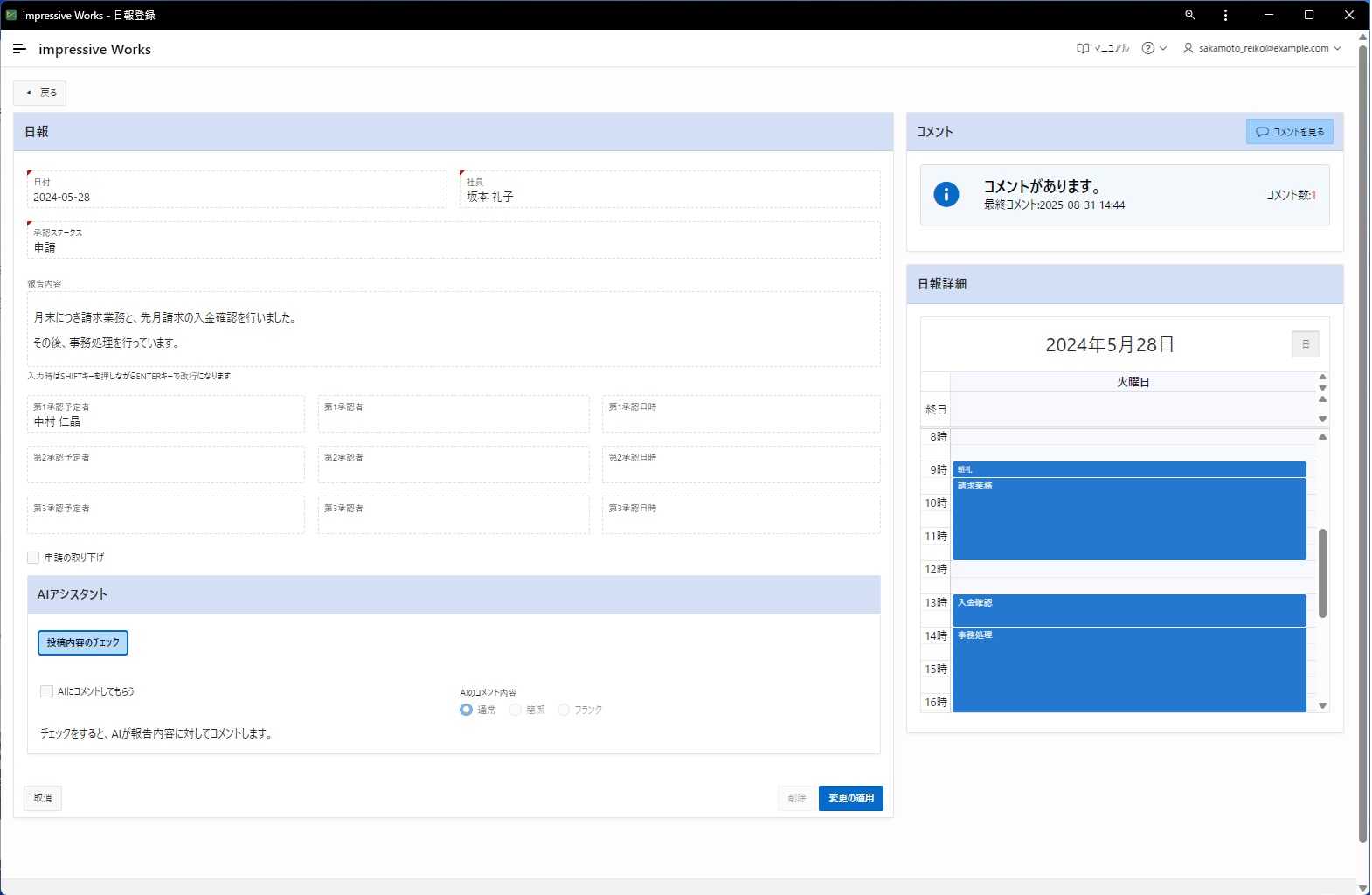Open the 事務処理 calendar event
Image resolution: width=1372 pixels, height=895 pixels.
[1129, 670]
